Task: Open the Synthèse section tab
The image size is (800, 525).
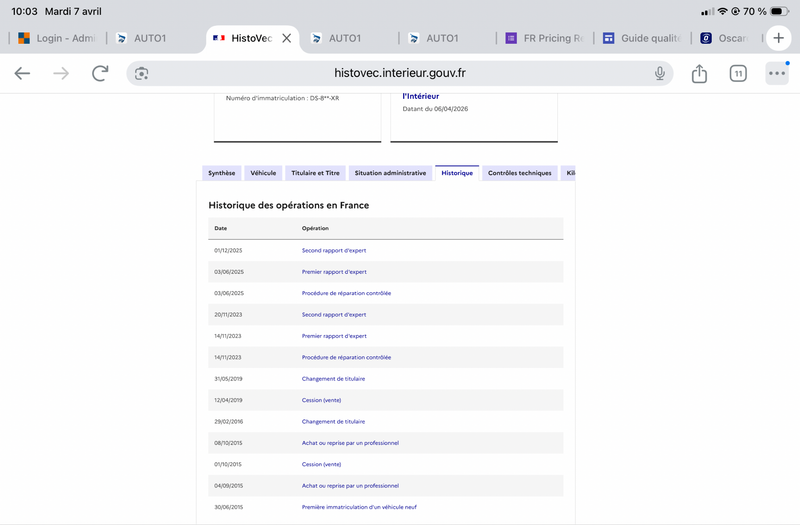Action: tap(221, 173)
